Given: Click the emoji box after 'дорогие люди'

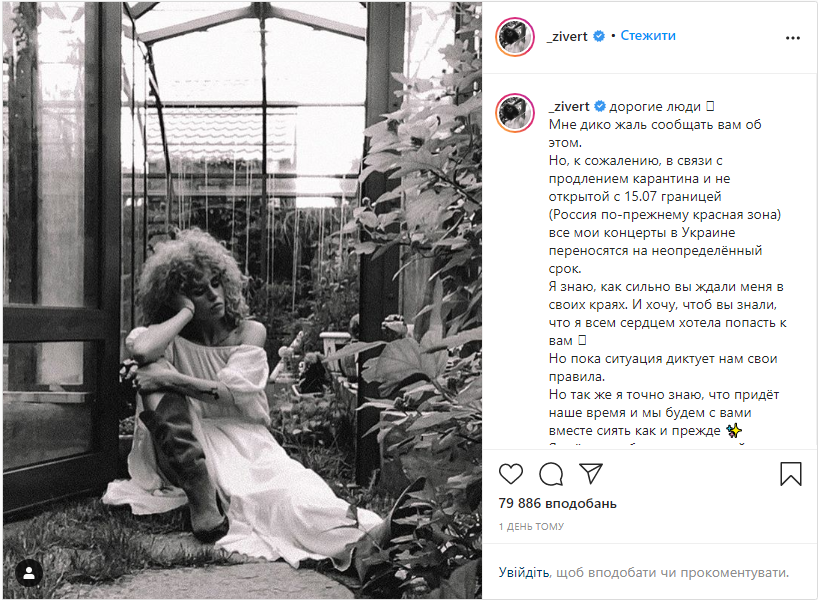Looking at the screenshot, I should click(x=710, y=106).
